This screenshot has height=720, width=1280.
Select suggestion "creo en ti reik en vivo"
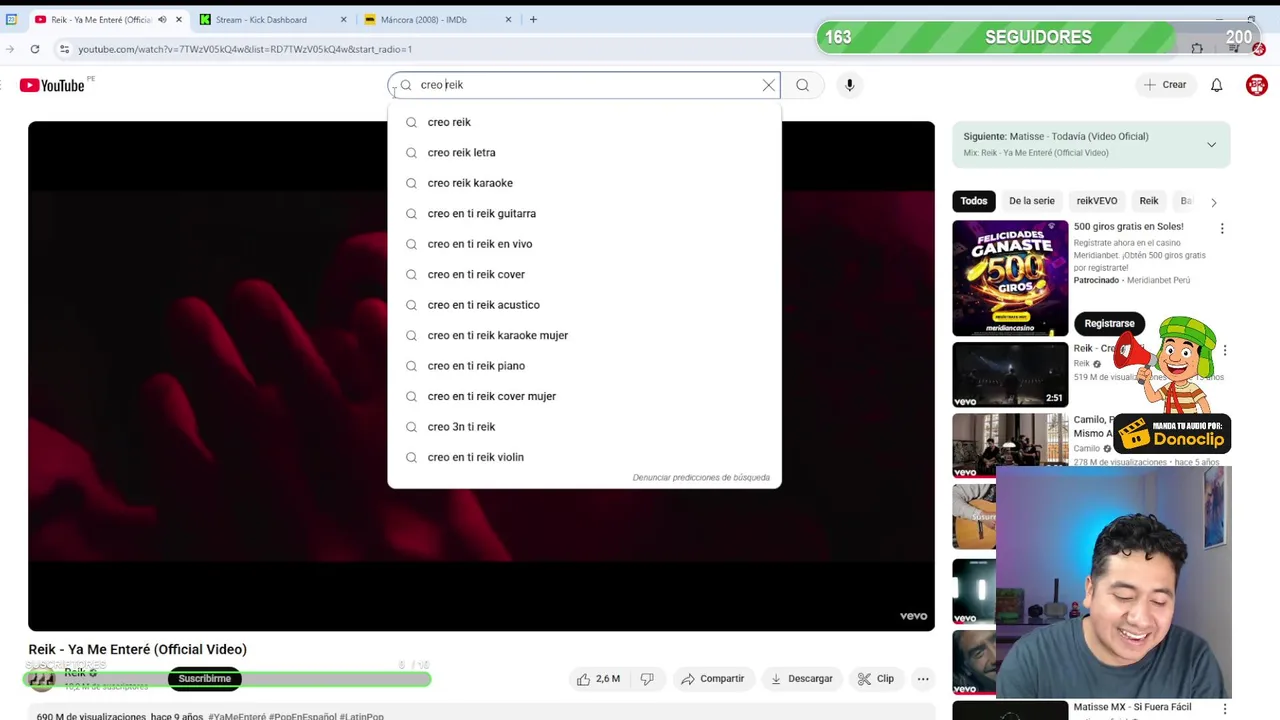pos(584,244)
